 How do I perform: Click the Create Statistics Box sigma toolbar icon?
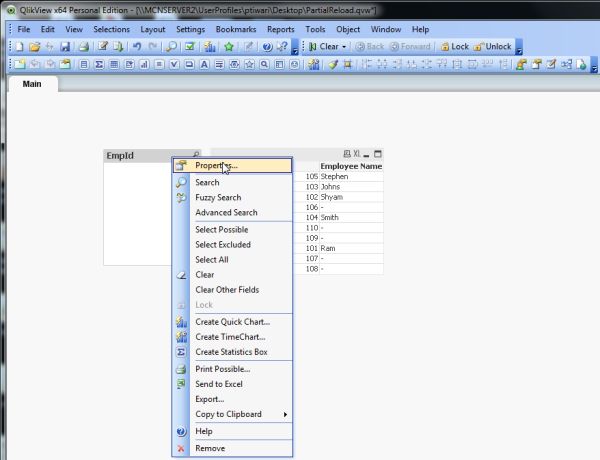pyautogui.click(x=99, y=64)
